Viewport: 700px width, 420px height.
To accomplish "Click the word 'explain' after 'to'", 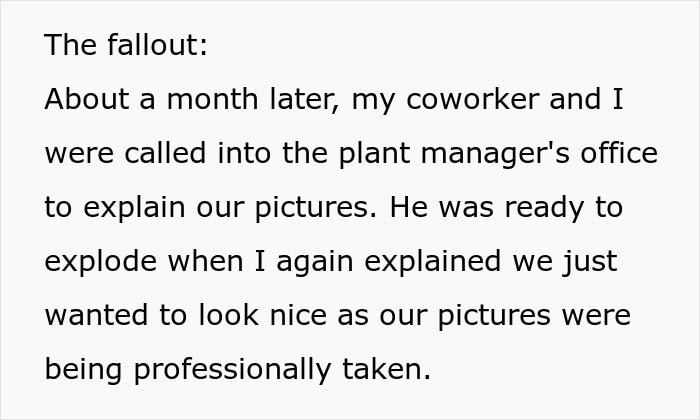I will tap(134, 209).
